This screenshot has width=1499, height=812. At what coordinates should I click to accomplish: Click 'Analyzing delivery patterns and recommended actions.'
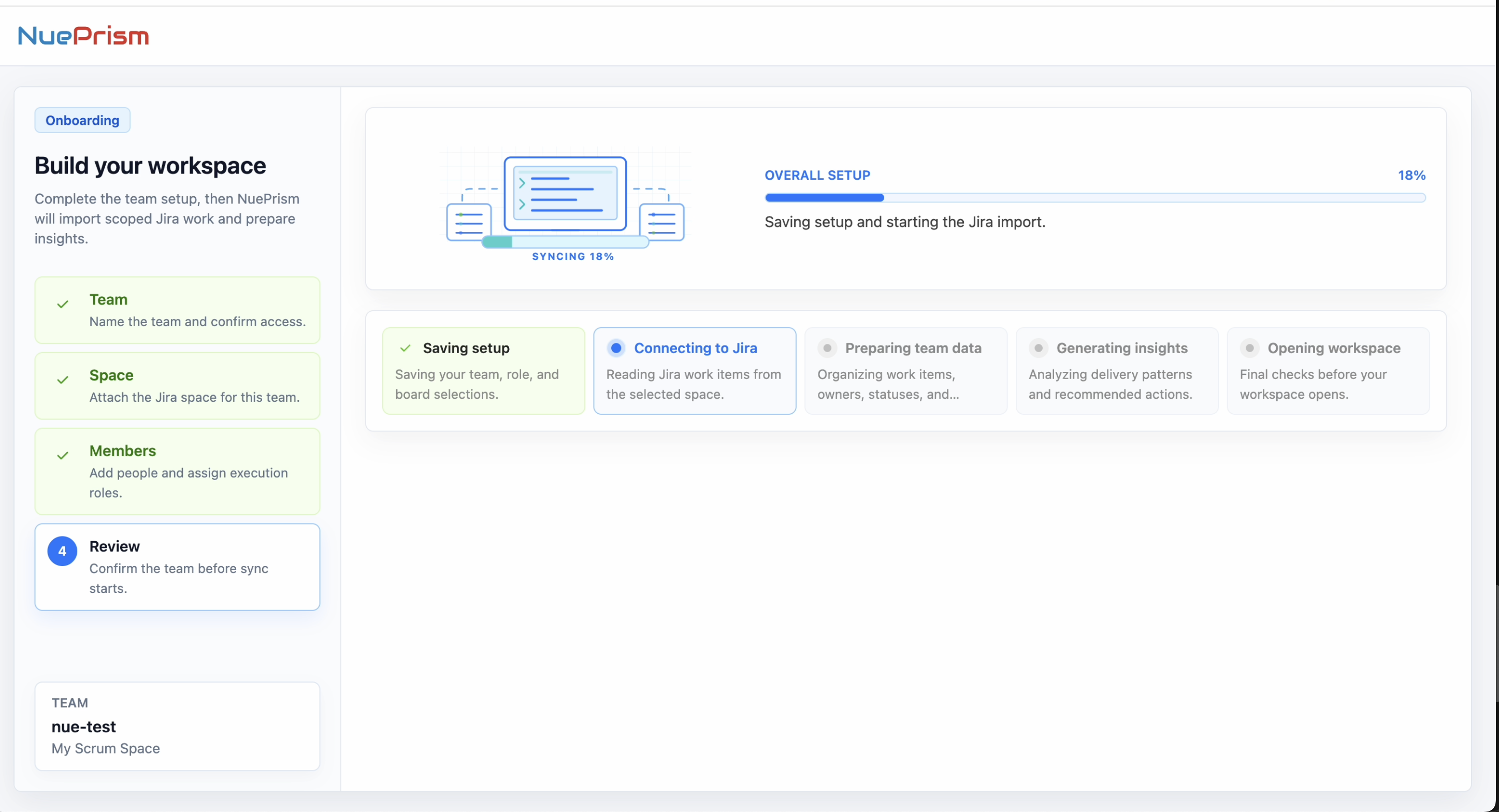pyautogui.click(x=1111, y=384)
